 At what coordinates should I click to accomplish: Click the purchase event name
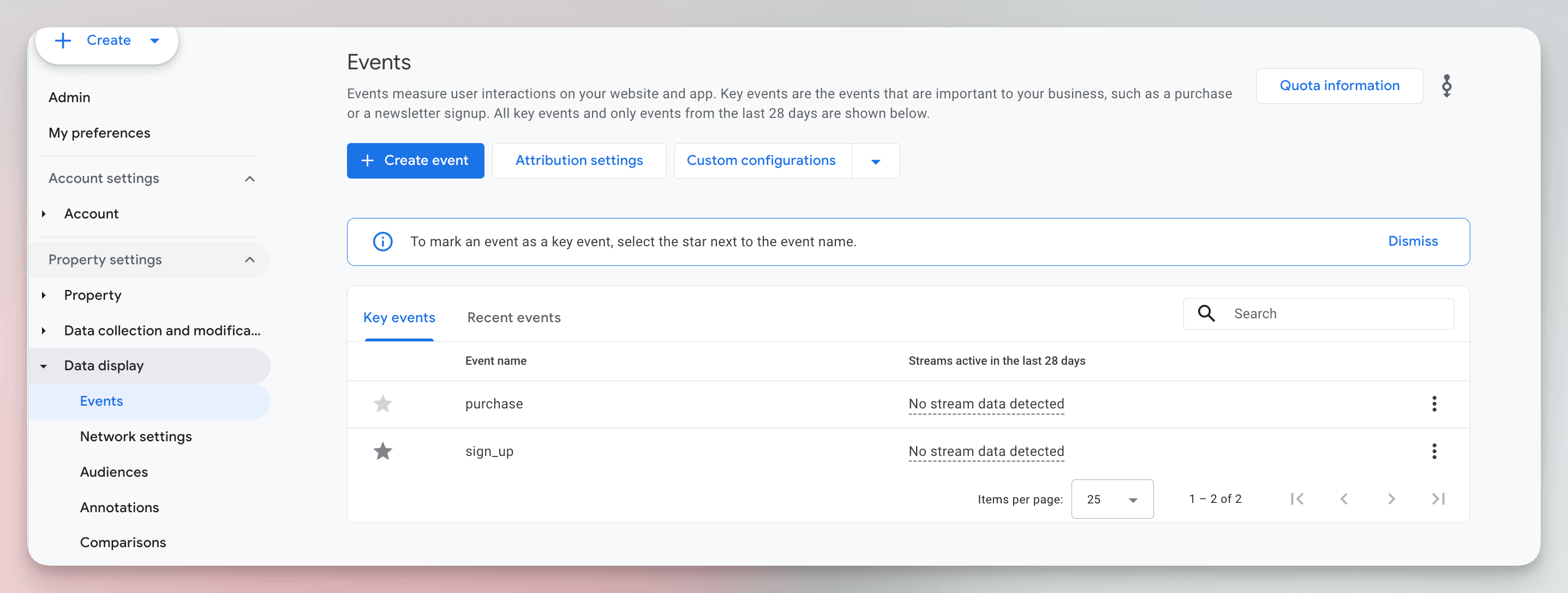494,404
